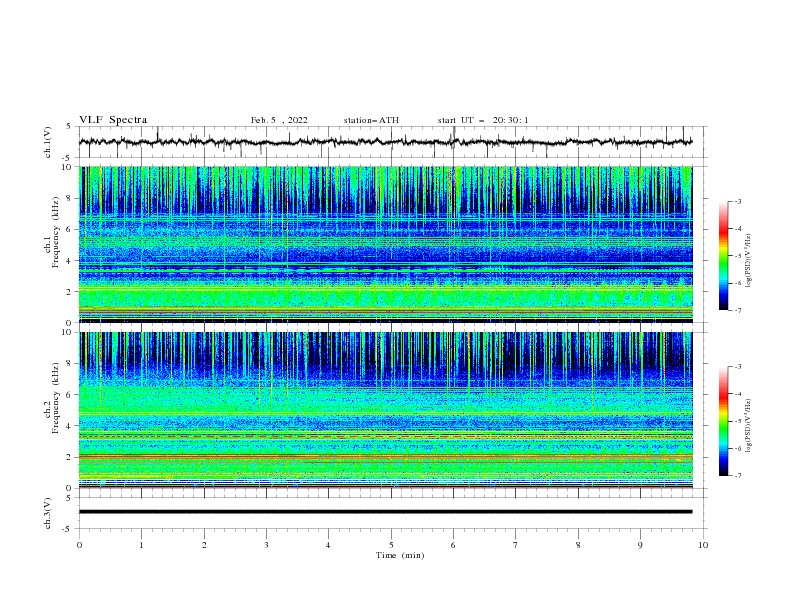The image size is (792, 612).
Task: Click the "-5" tick on ch.1 colorbar
Action: click(737, 256)
